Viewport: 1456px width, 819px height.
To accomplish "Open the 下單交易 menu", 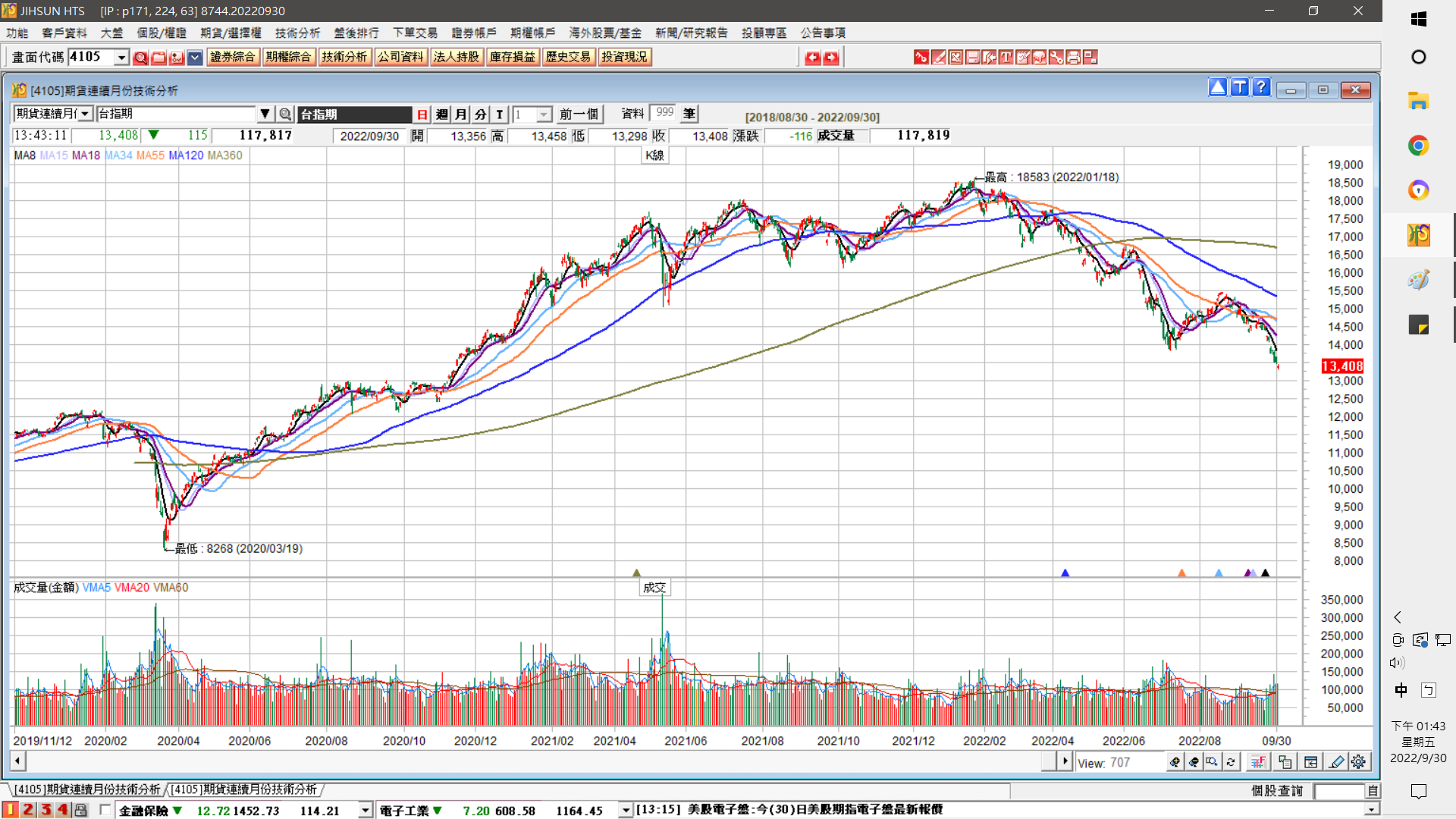I will coord(415,33).
